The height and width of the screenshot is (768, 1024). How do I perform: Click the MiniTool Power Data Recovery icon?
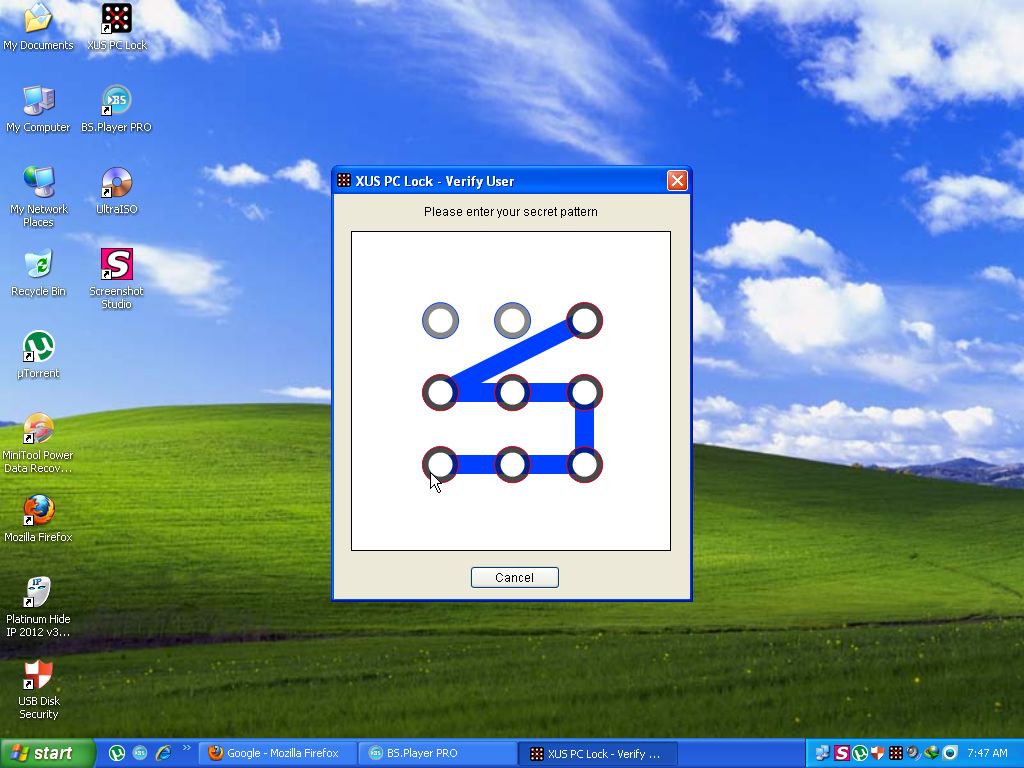click(x=38, y=429)
